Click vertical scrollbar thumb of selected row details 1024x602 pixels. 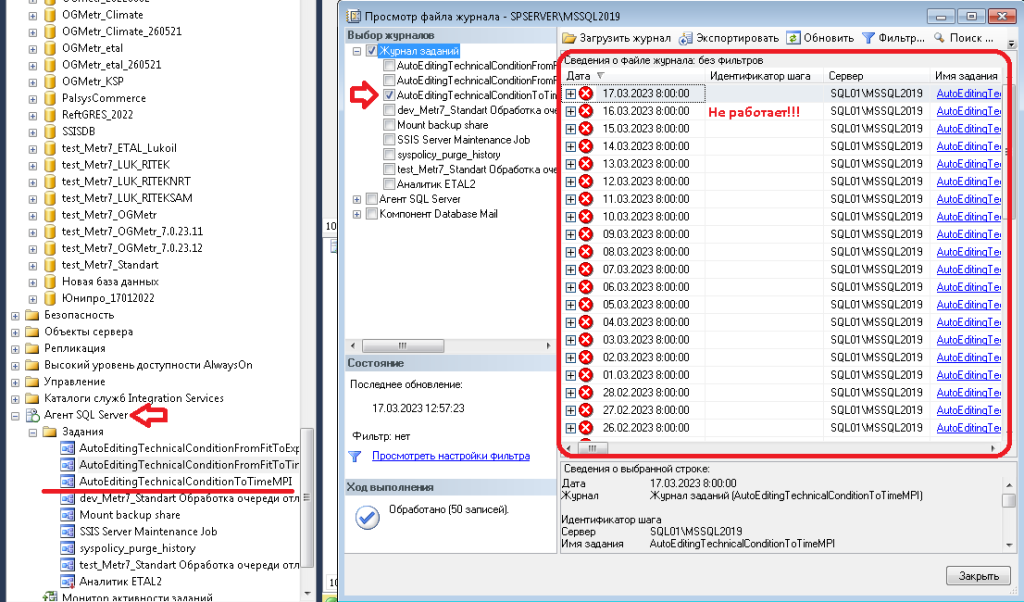coord(1008,501)
